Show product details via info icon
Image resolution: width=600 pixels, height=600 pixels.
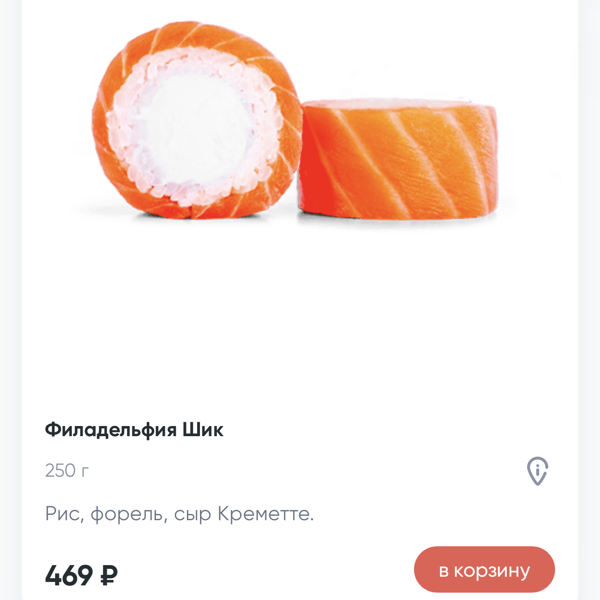(538, 471)
